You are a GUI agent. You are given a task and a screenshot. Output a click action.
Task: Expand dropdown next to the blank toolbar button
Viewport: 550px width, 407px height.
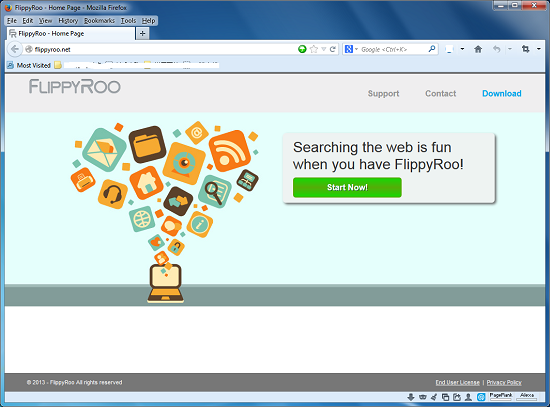tap(462, 49)
